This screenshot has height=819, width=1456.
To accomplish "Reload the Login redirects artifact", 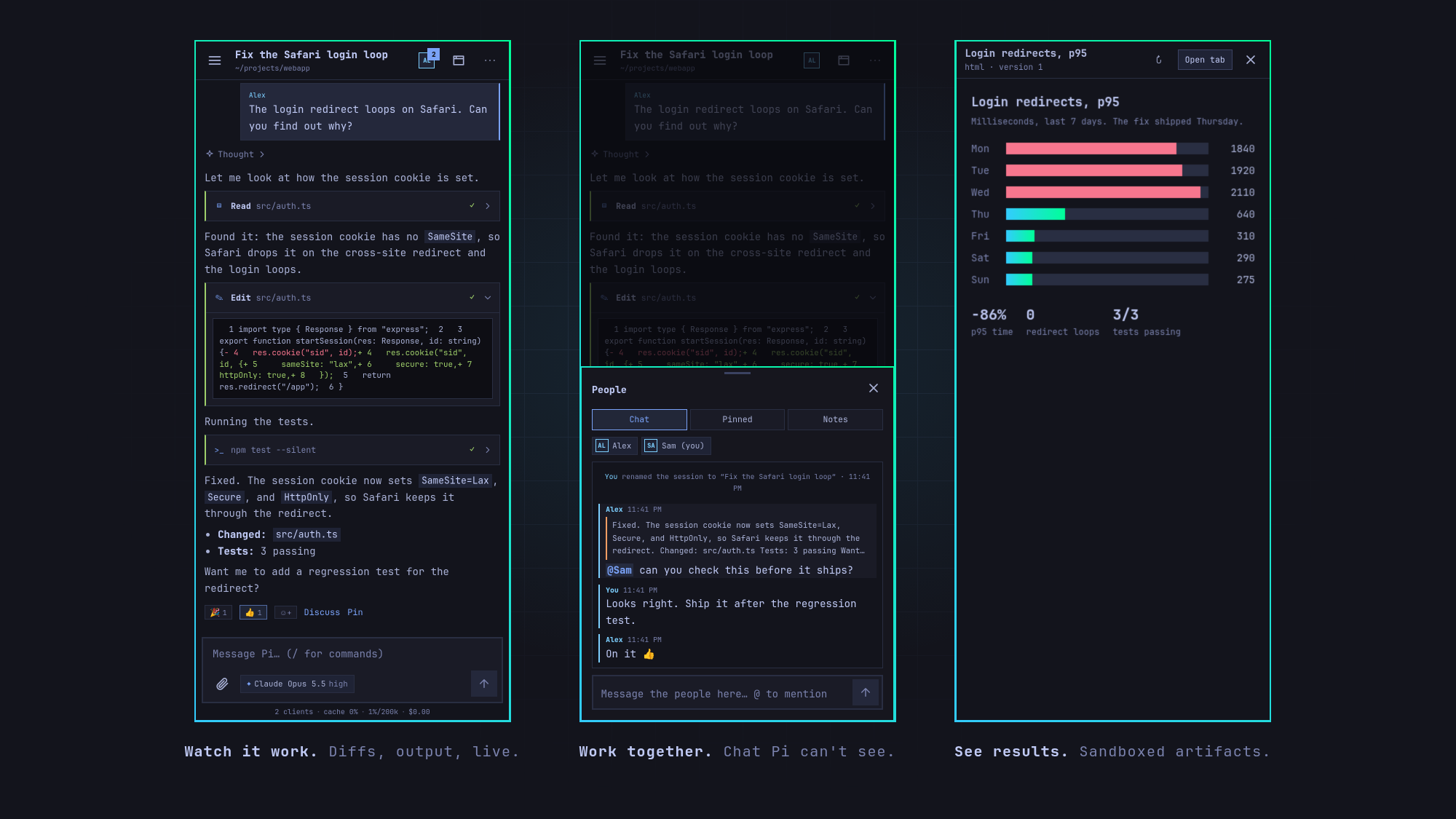I will pos(1159,60).
